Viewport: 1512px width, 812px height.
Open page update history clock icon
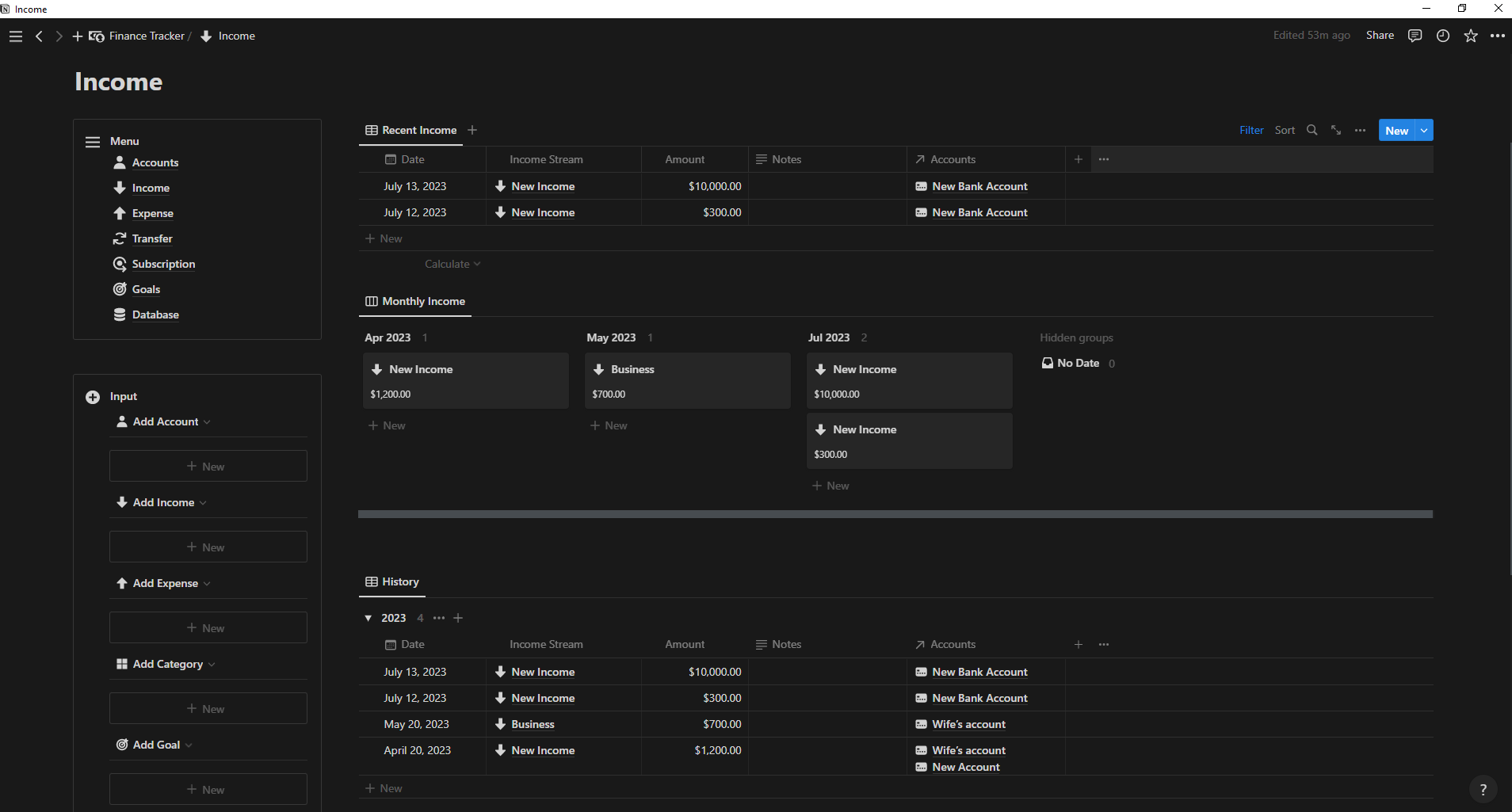click(x=1443, y=36)
